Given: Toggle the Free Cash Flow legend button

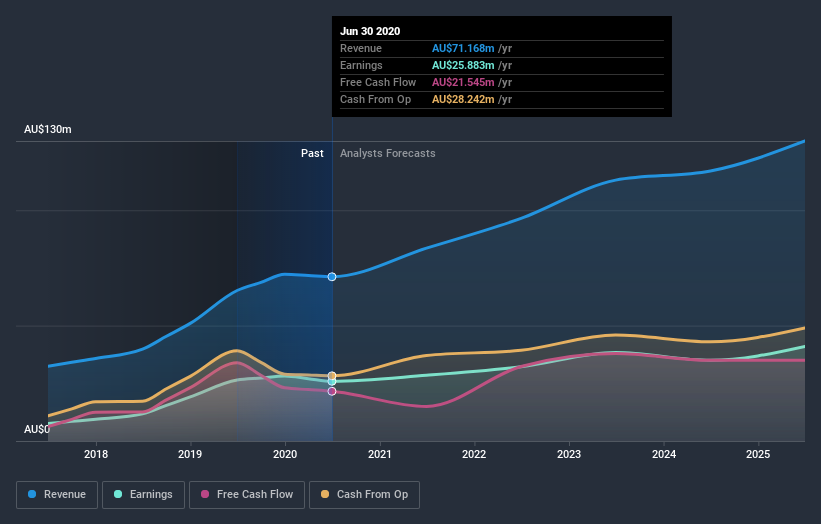Looking at the screenshot, I should (x=247, y=495).
